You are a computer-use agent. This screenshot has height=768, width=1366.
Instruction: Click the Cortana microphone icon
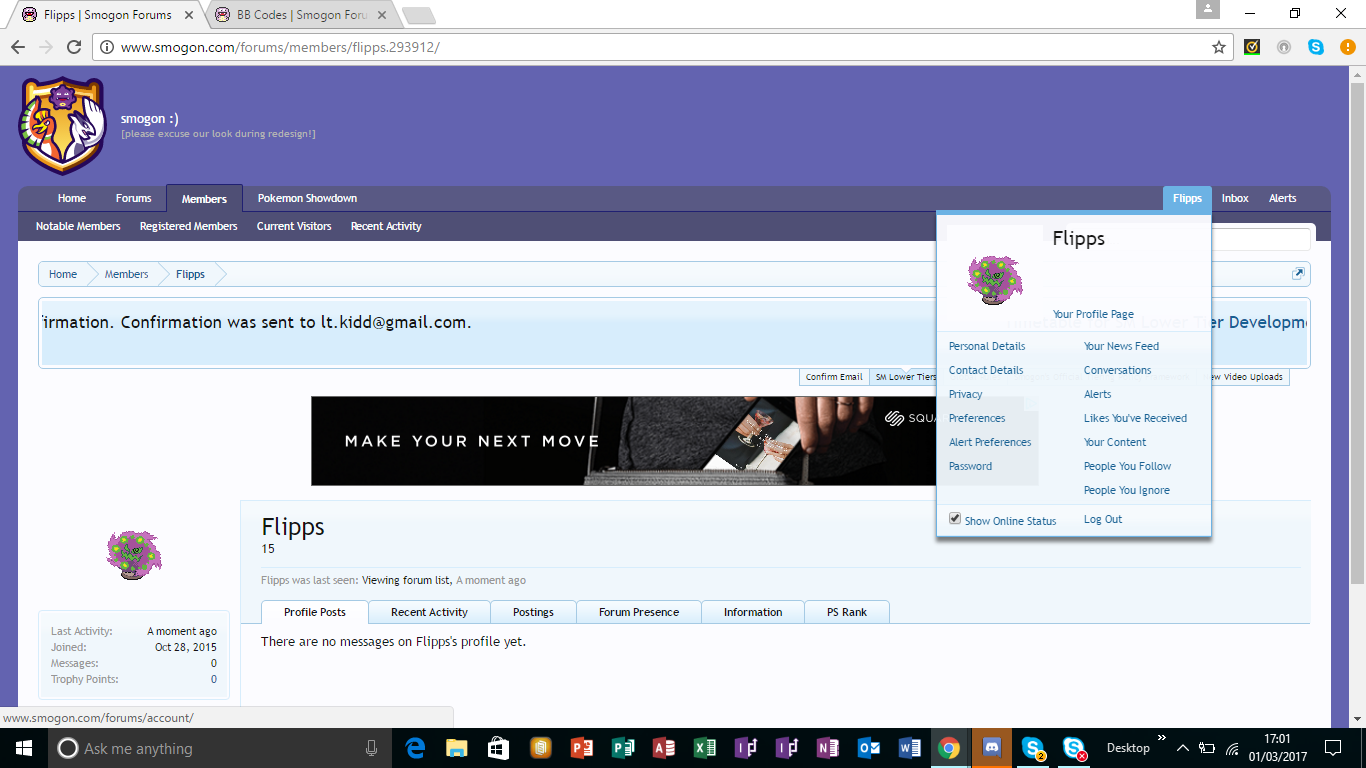tap(371, 748)
